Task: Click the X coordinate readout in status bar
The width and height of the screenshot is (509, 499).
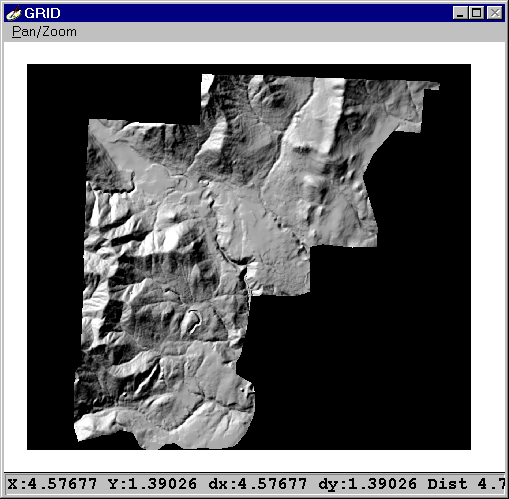Action: point(52,484)
